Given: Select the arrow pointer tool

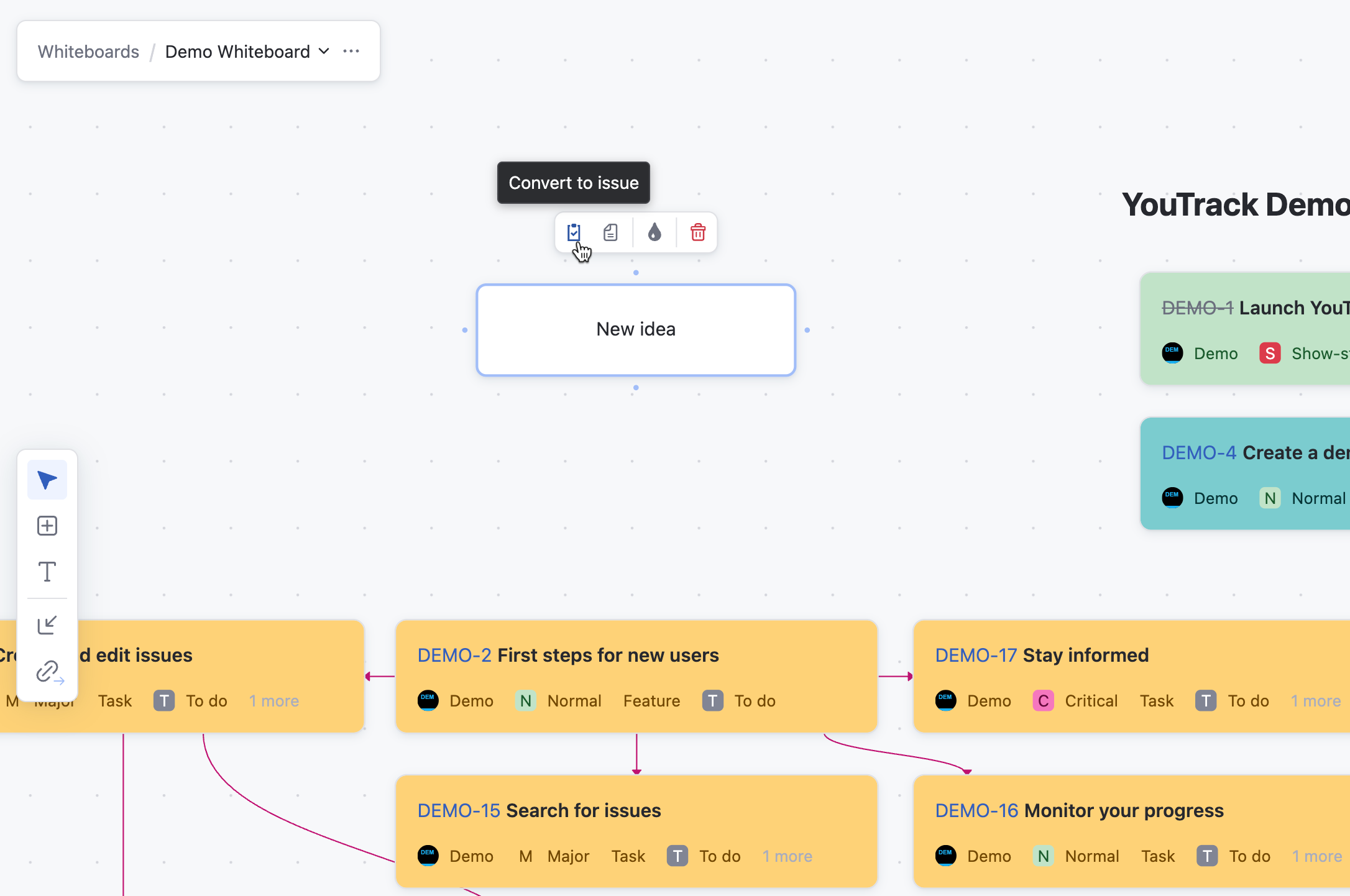Looking at the screenshot, I should pos(47,480).
